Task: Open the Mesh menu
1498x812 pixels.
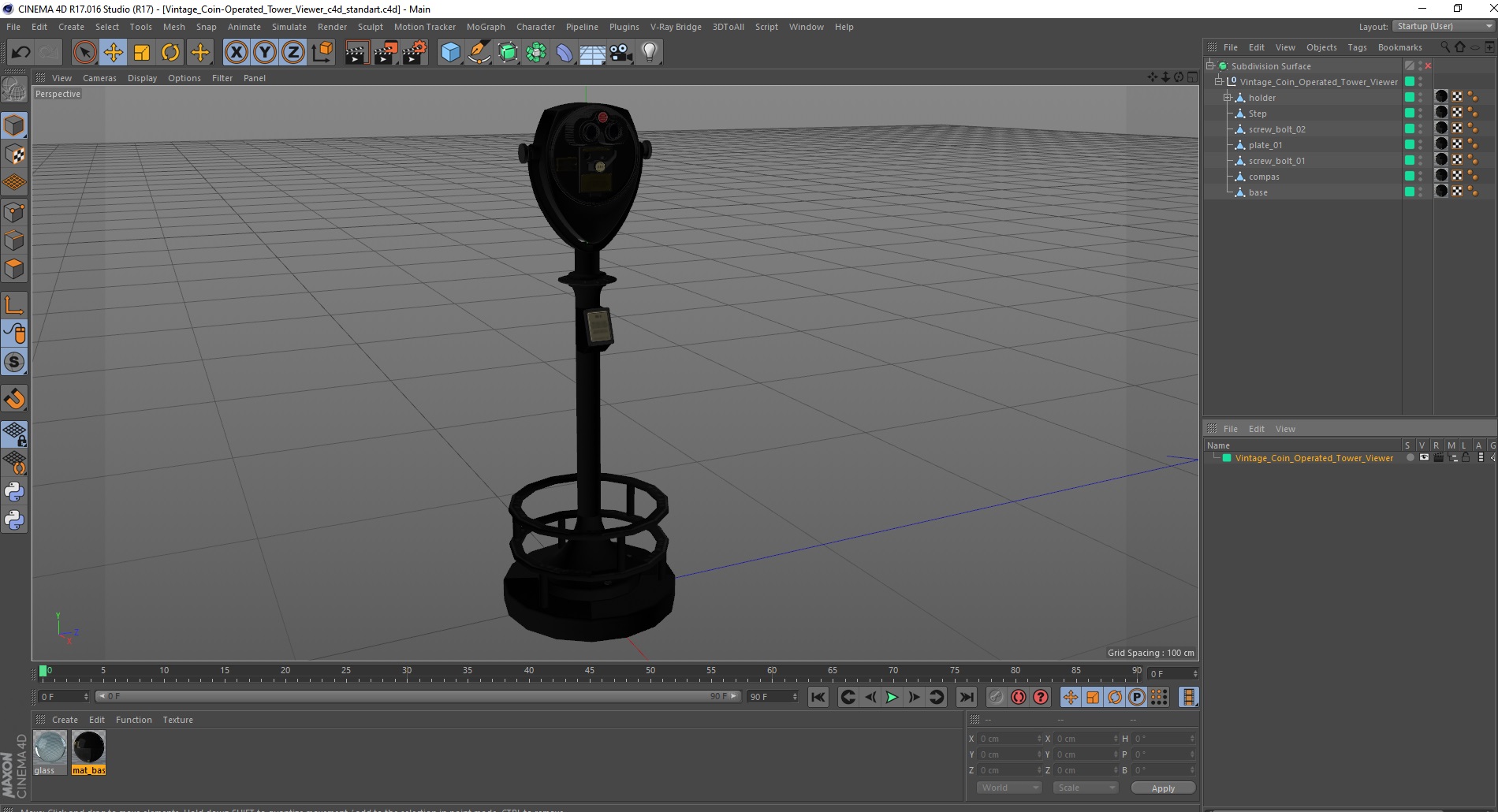Action: (x=173, y=27)
